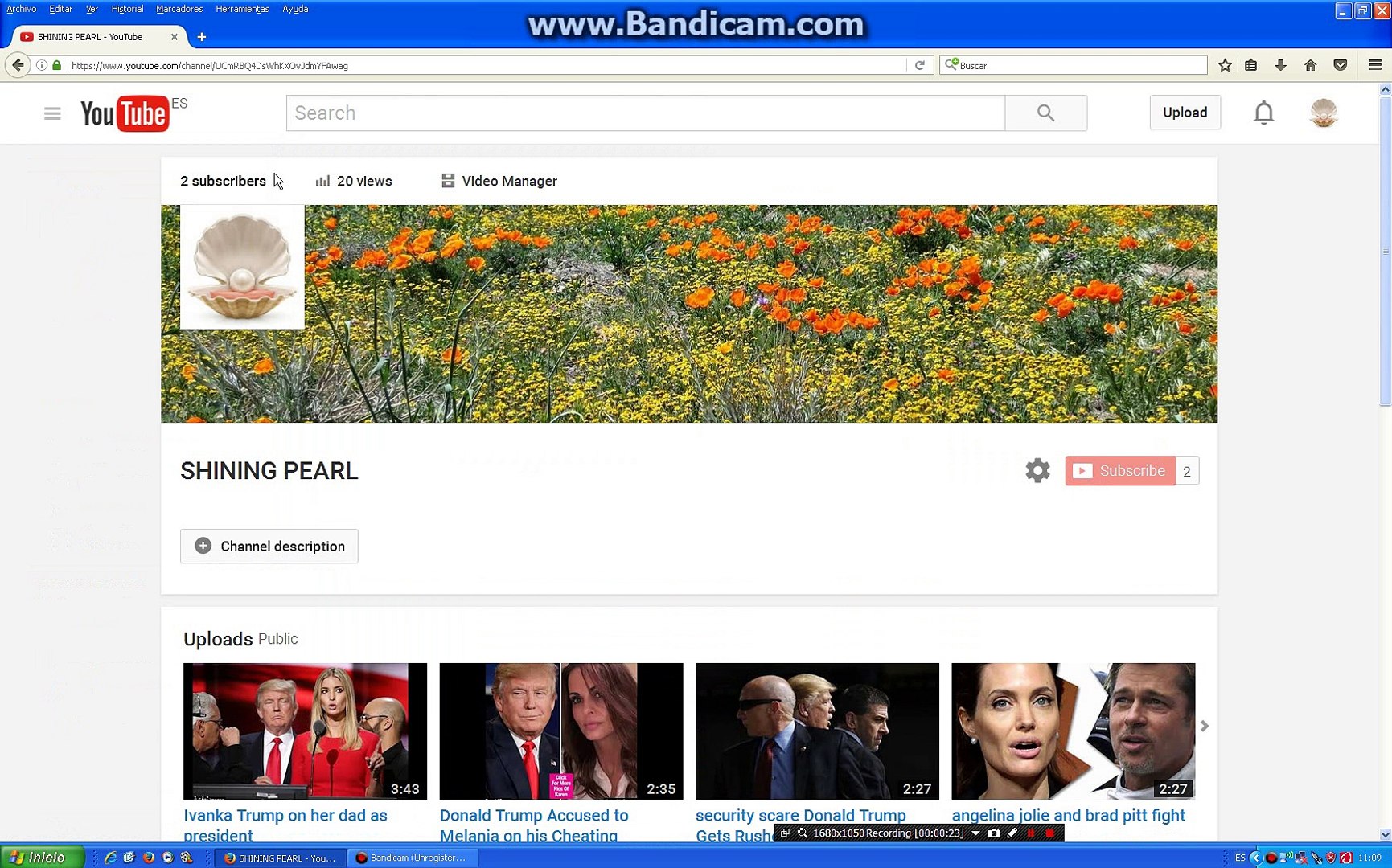Open the YouTube guide hamburger menu

(51, 113)
